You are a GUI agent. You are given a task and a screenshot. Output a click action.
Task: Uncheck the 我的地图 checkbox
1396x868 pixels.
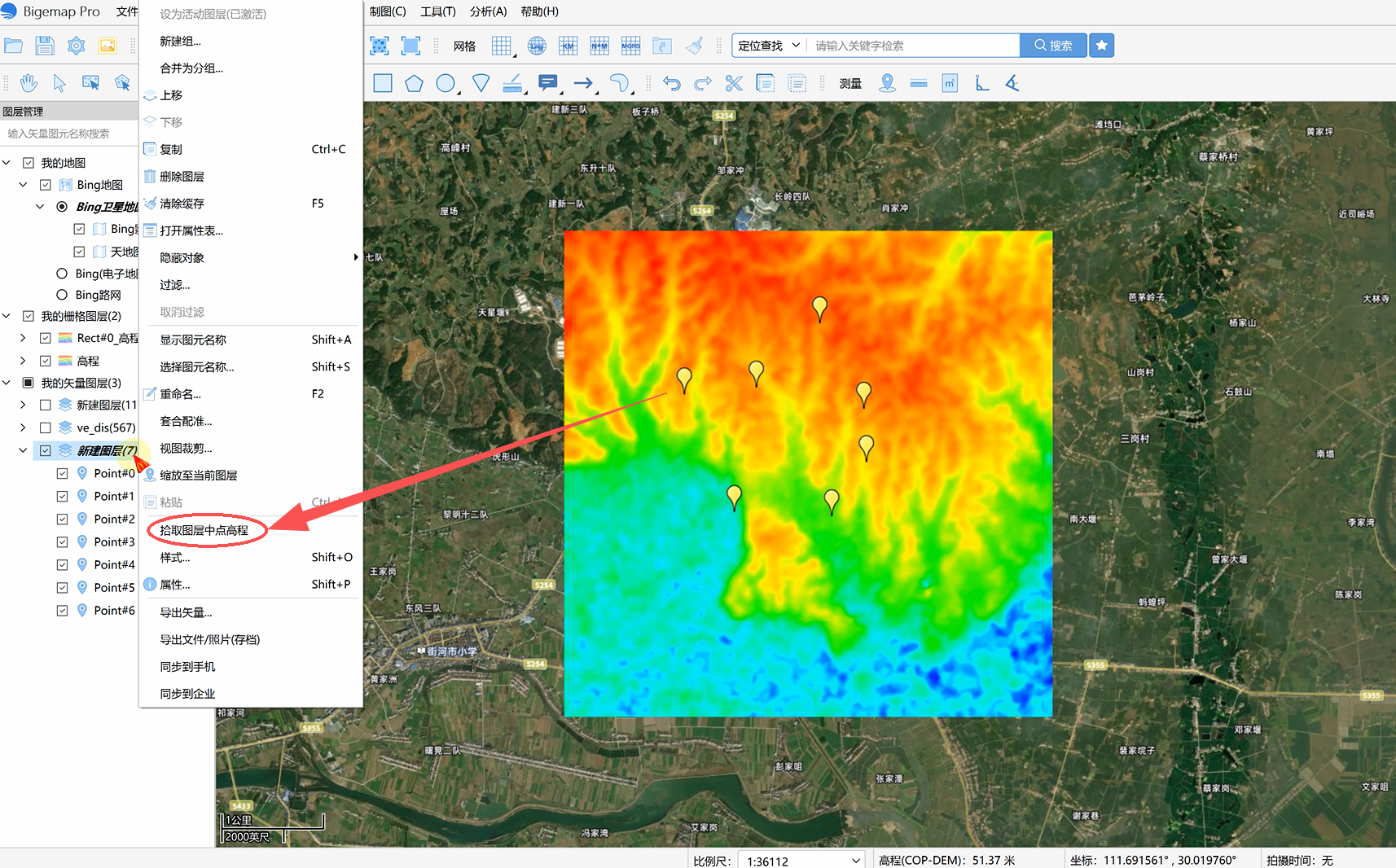[x=29, y=163]
